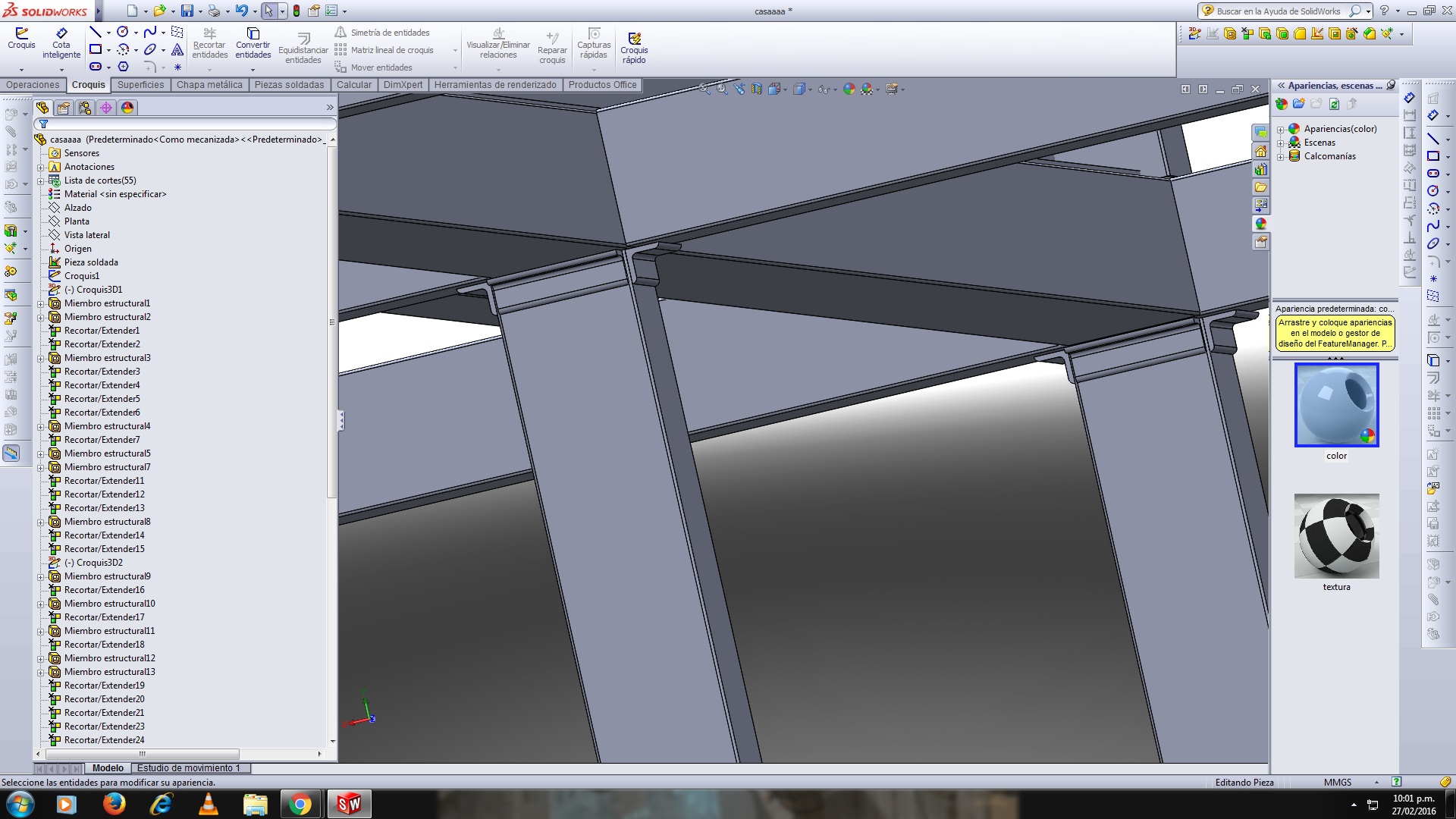Screen dimensions: 1456x819
Task: Open the DisplayManager tab icon
Action: [127, 108]
